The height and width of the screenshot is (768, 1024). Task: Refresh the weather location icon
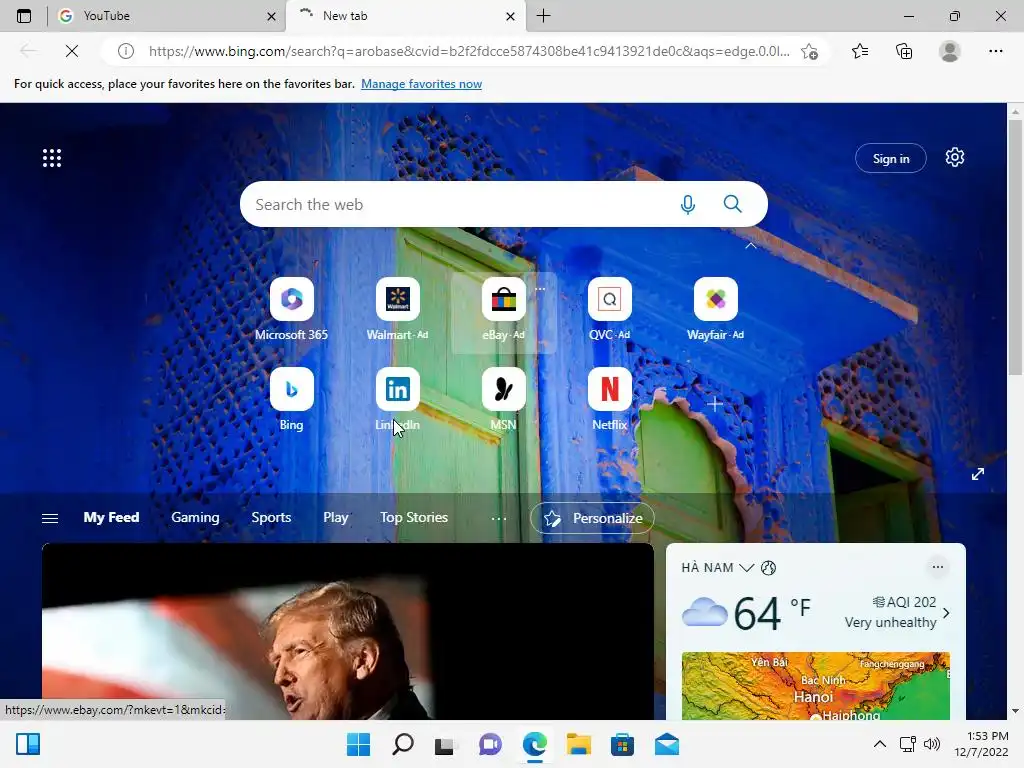(x=769, y=568)
